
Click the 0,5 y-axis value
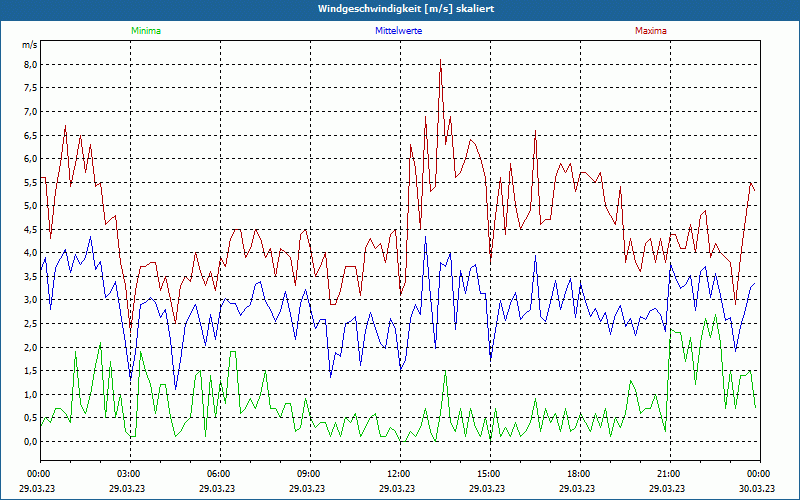(x=31, y=418)
